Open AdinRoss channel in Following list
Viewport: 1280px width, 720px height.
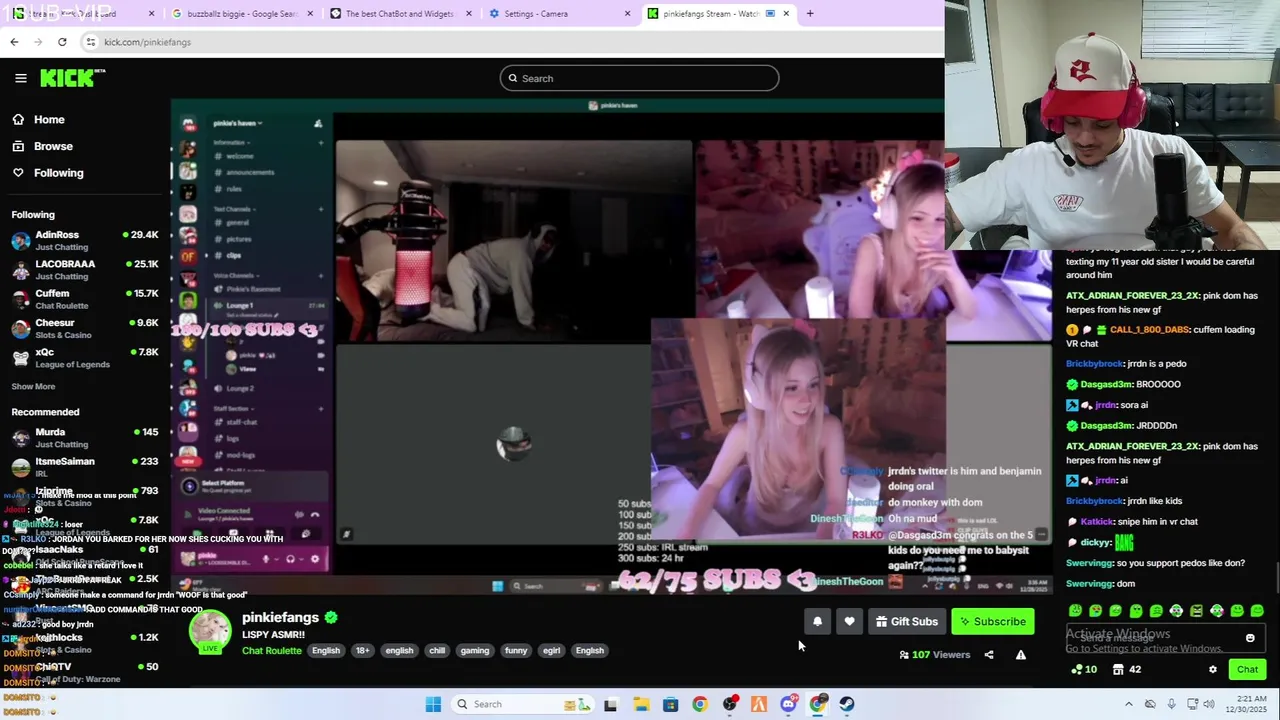coord(85,240)
